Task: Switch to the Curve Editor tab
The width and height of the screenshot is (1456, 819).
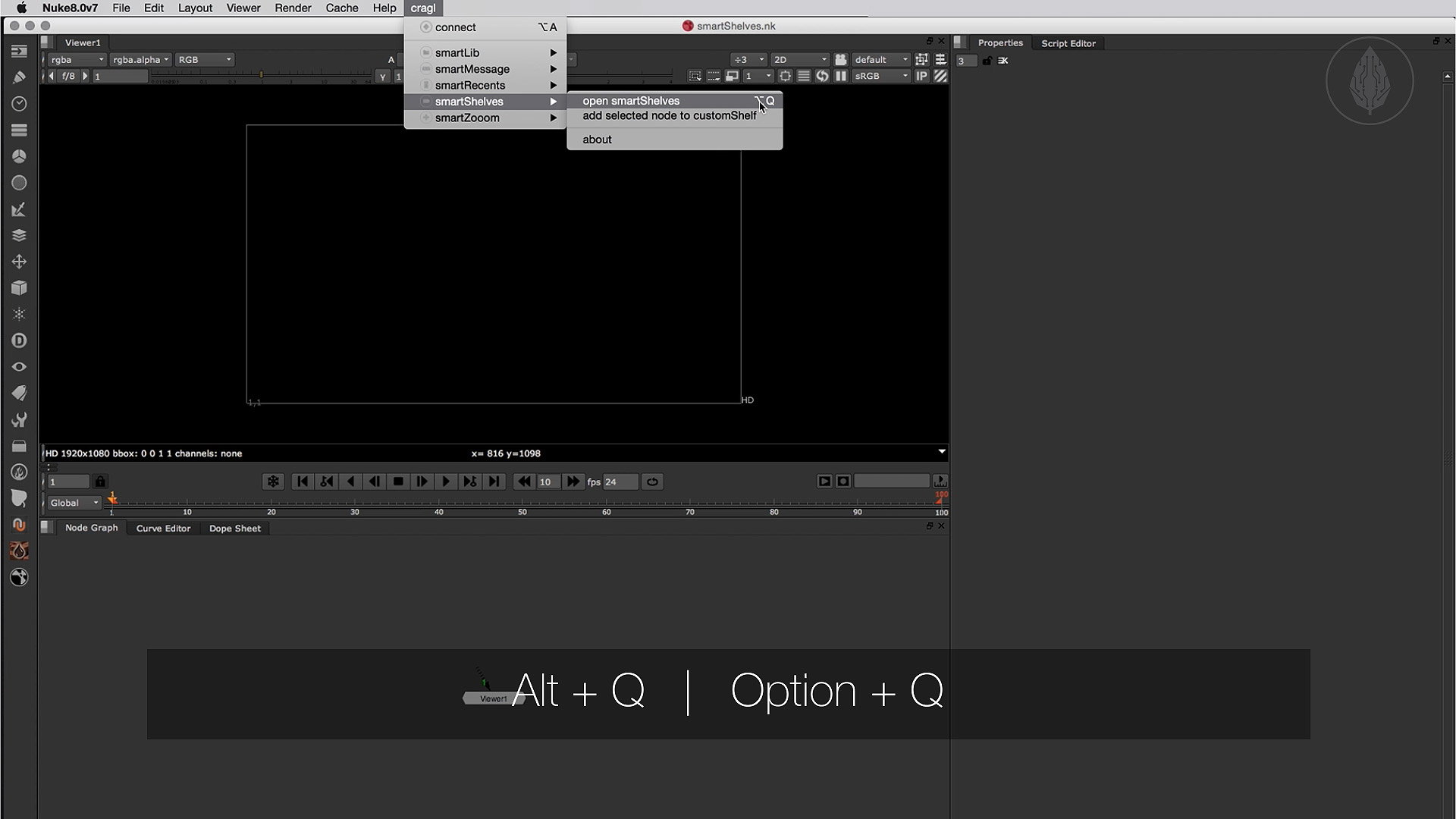Action: (163, 529)
